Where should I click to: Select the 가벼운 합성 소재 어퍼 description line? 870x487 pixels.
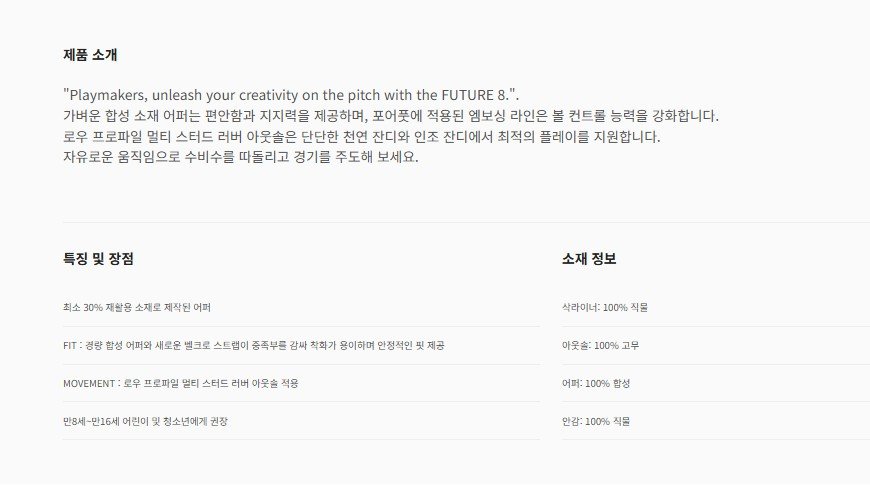coord(391,116)
